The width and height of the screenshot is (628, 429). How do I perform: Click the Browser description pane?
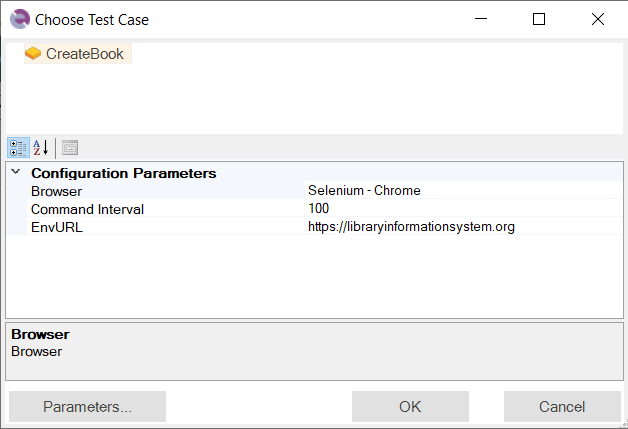pyautogui.click(x=314, y=350)
